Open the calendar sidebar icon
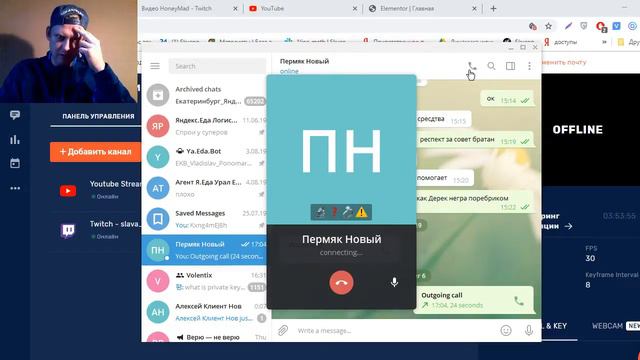640x360 pixels. [x=15, y=163]
